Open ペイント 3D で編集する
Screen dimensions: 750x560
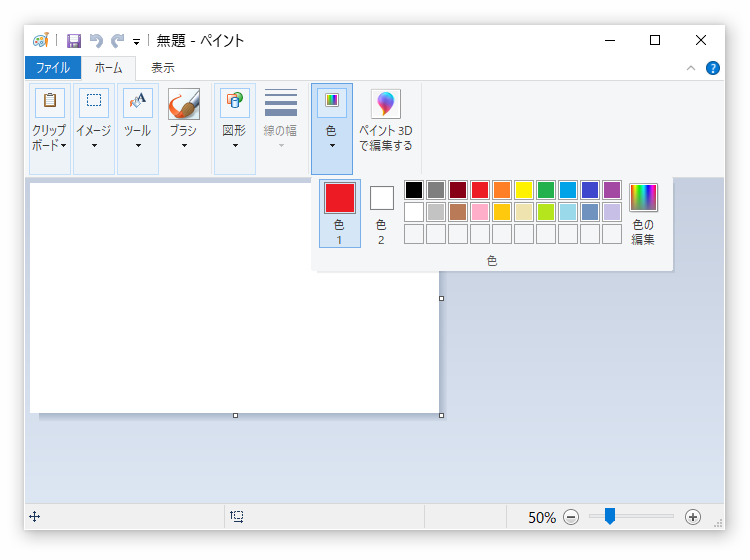click(386, 121)
